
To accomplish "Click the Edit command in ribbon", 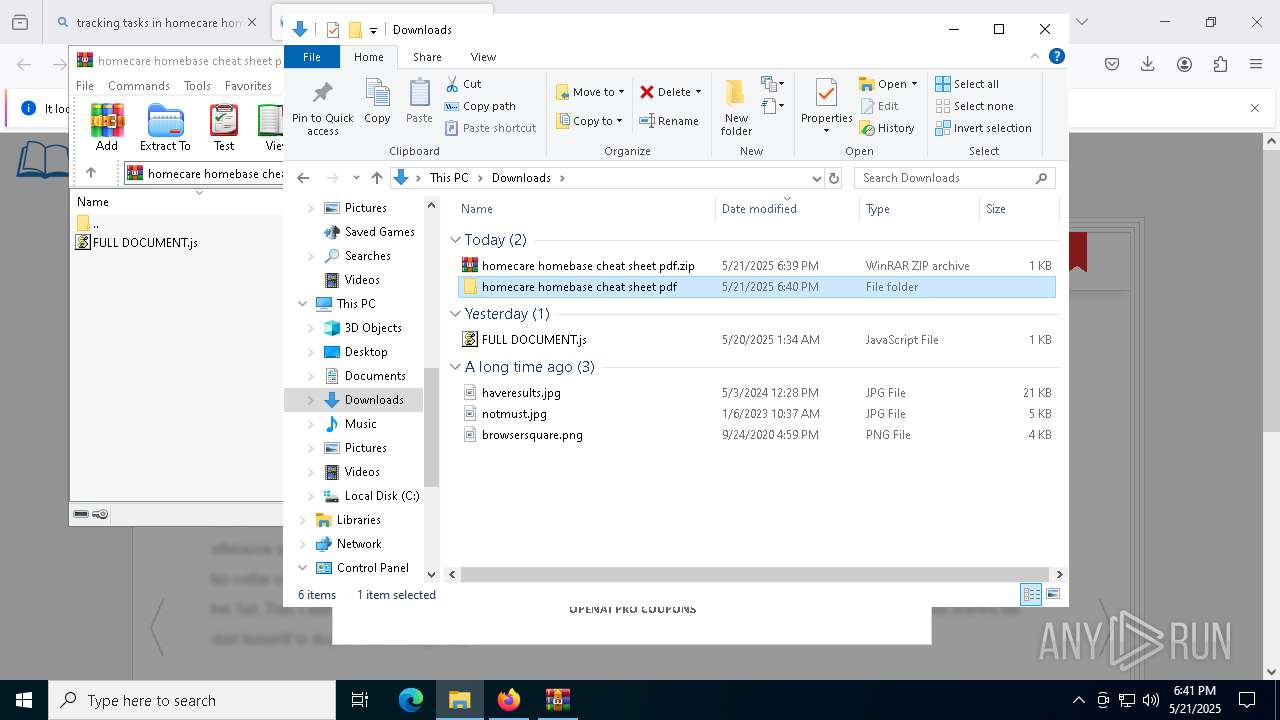I will coord(879,106).
